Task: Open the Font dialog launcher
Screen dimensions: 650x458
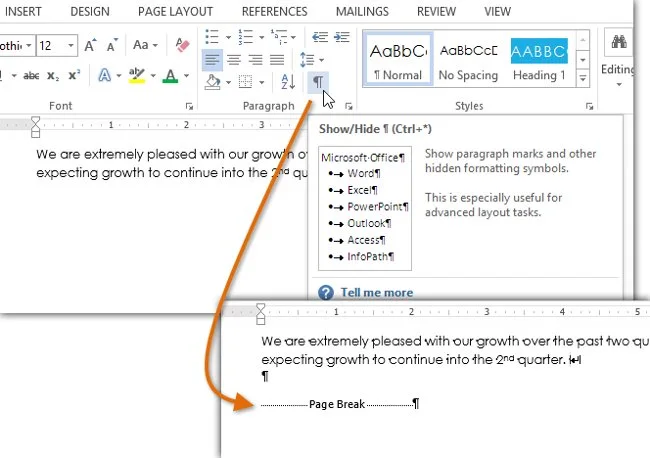Action: [189, 107]
